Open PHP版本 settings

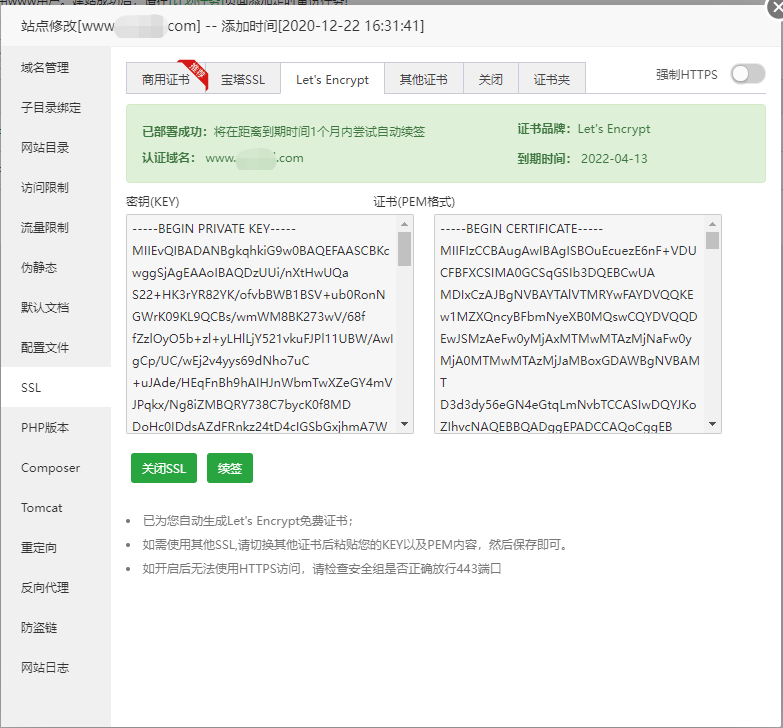56,427
